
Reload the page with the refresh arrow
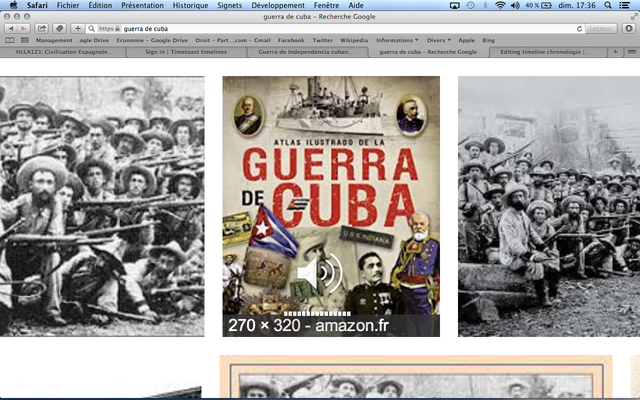click(x=579, y=29)
